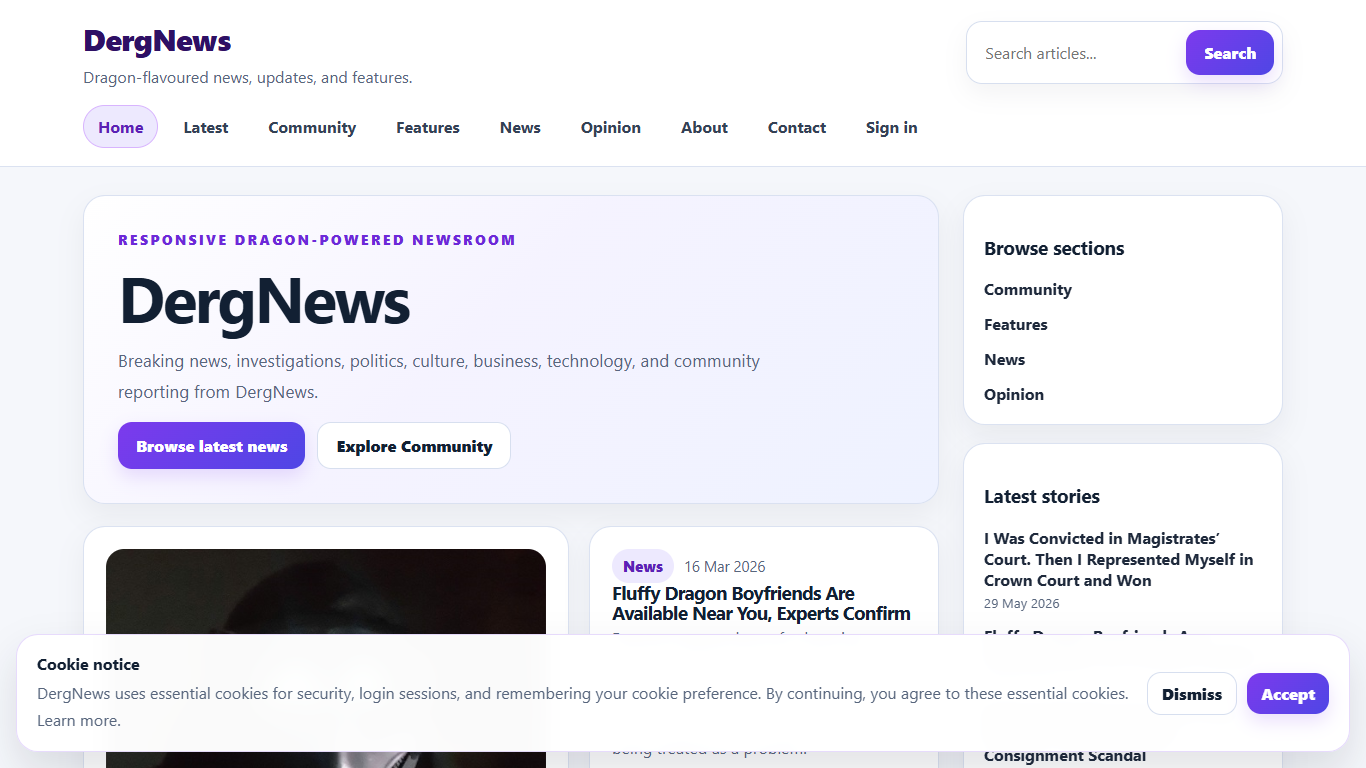This screenshot has height=768, width=1366.
Task: Click the '16 Mar 2026' date text
Action: pos(724,566)
